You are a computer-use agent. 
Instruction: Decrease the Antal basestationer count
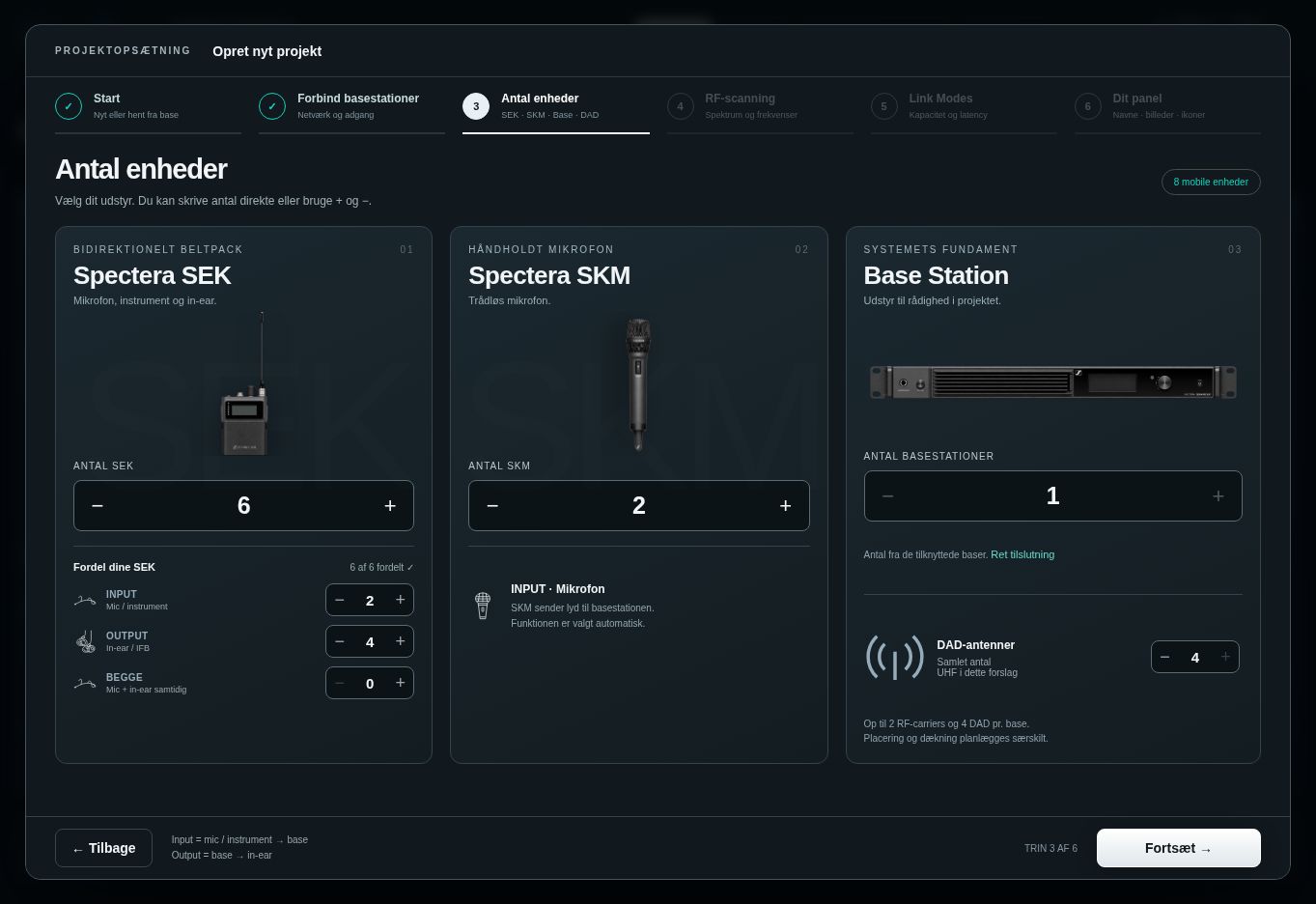pyautogui.click(x=887, y=495)
